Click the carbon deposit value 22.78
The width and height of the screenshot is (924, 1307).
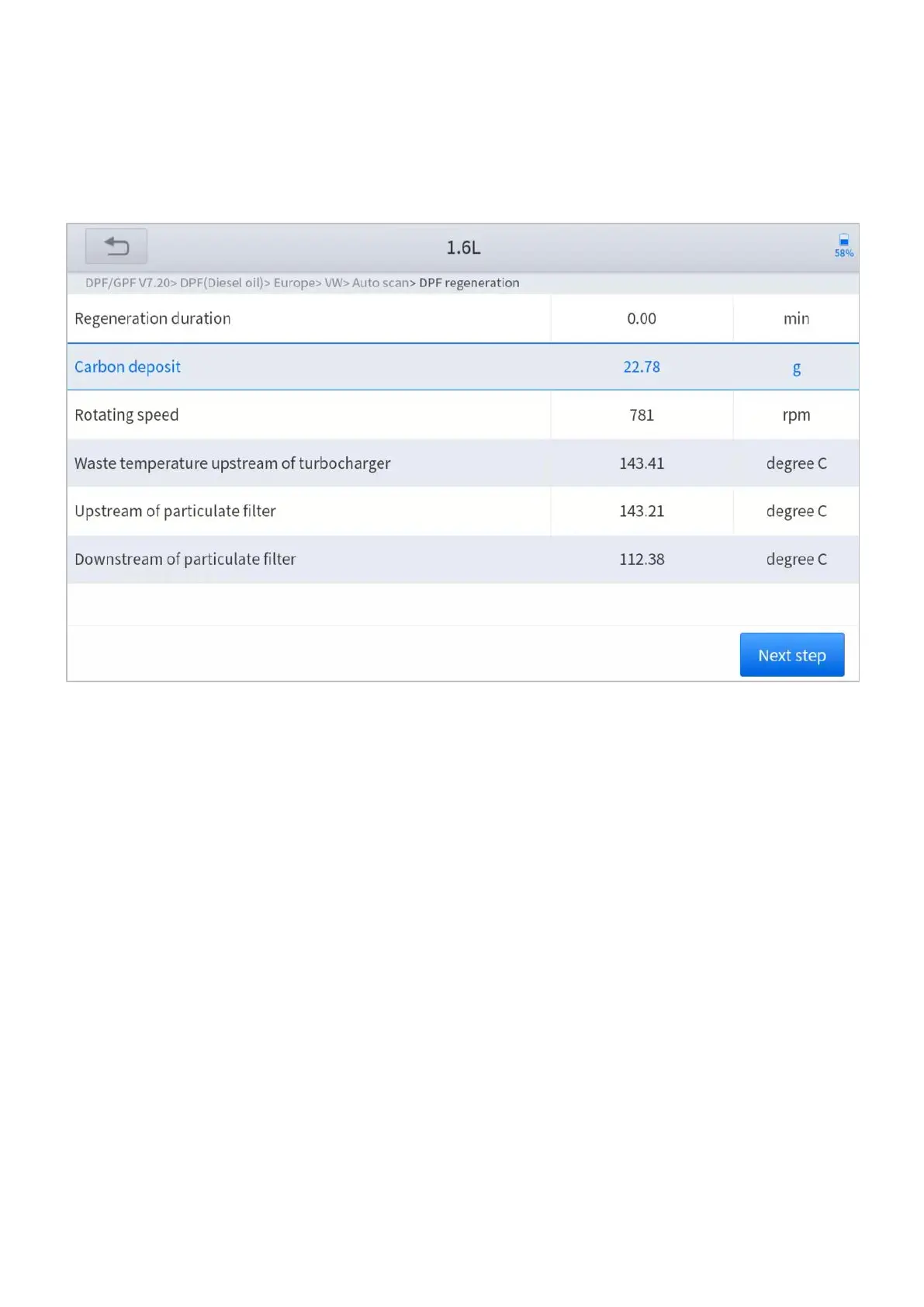[642, 366]
